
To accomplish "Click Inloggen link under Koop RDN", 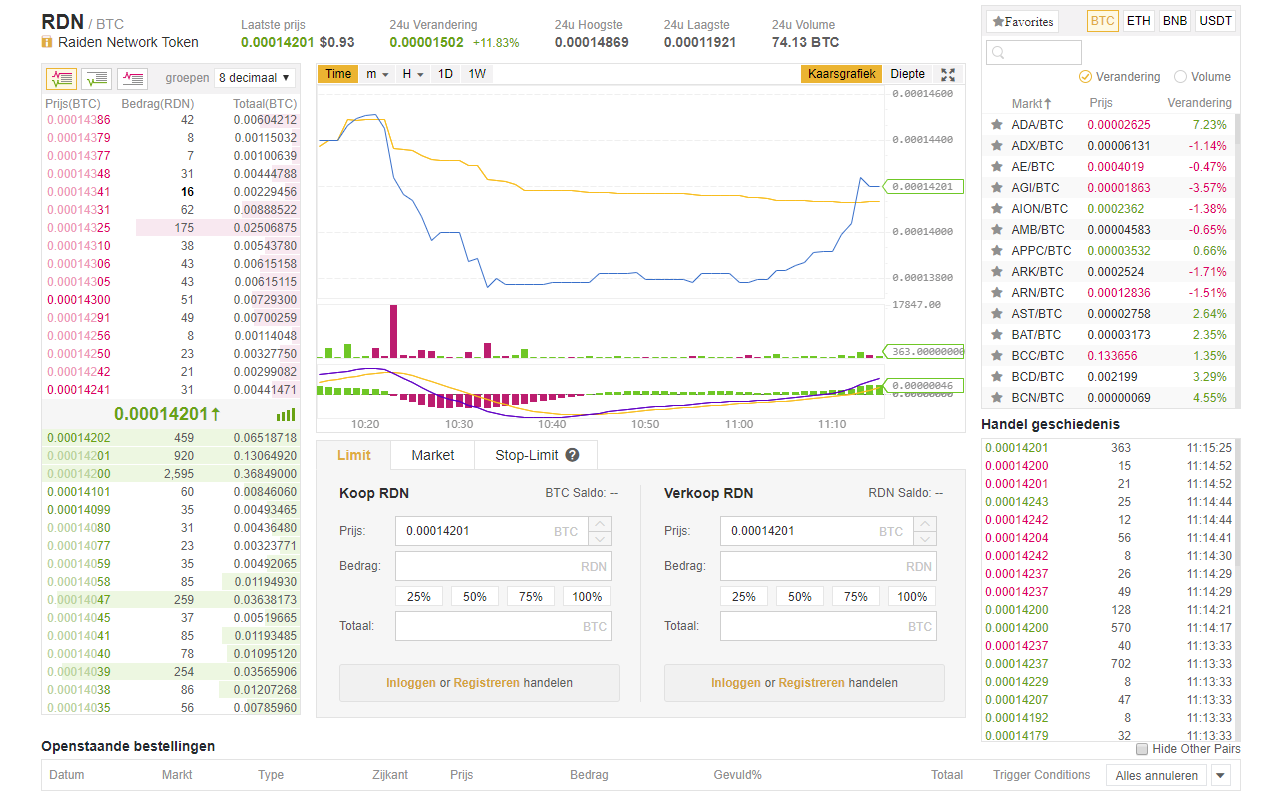I will (411, 683).
